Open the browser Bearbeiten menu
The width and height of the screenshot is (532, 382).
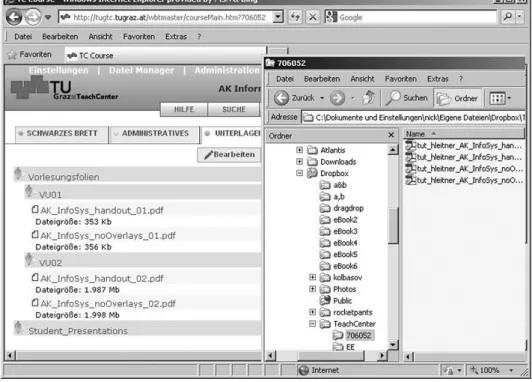[60, 36]
